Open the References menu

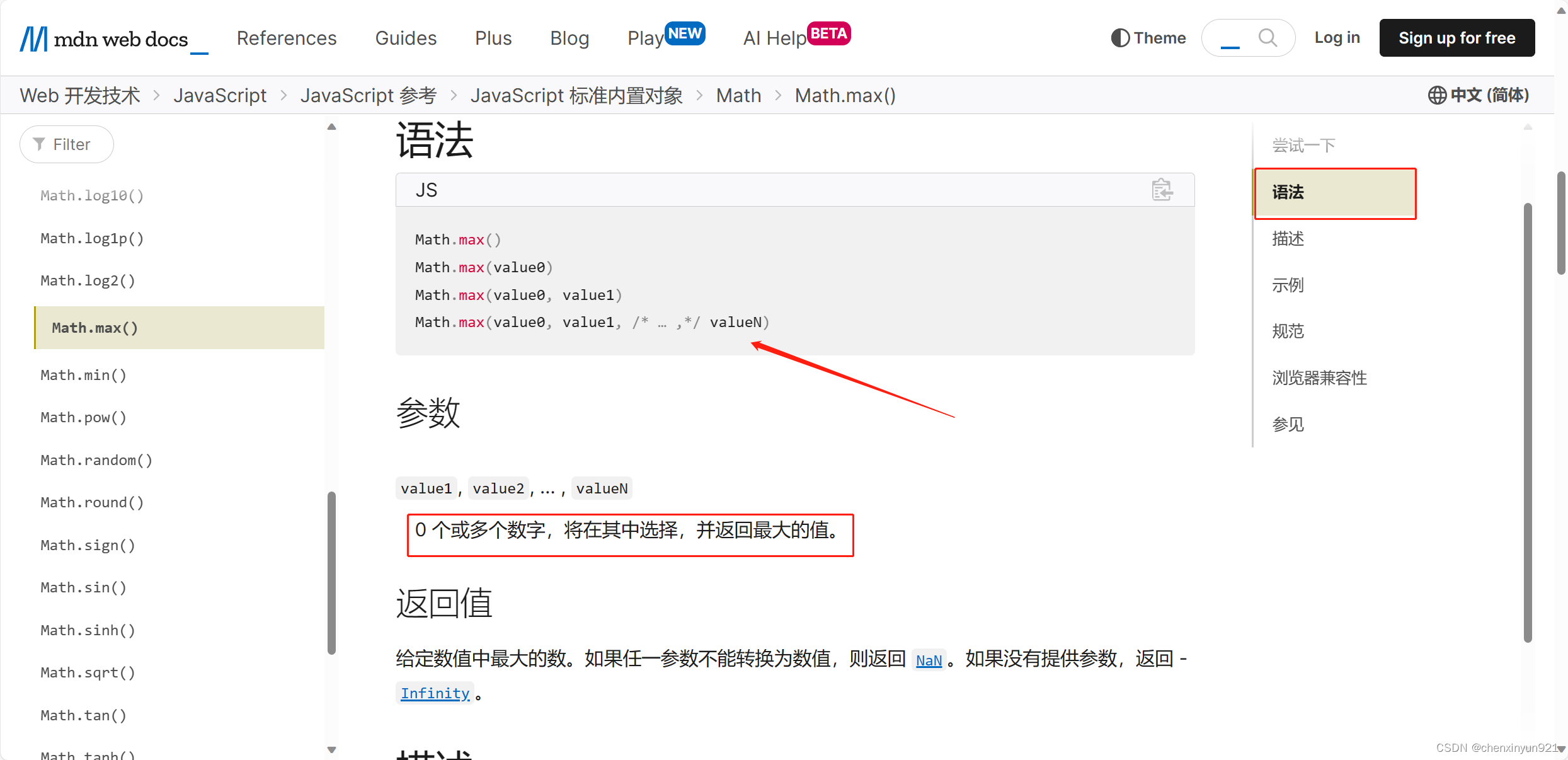287,38
